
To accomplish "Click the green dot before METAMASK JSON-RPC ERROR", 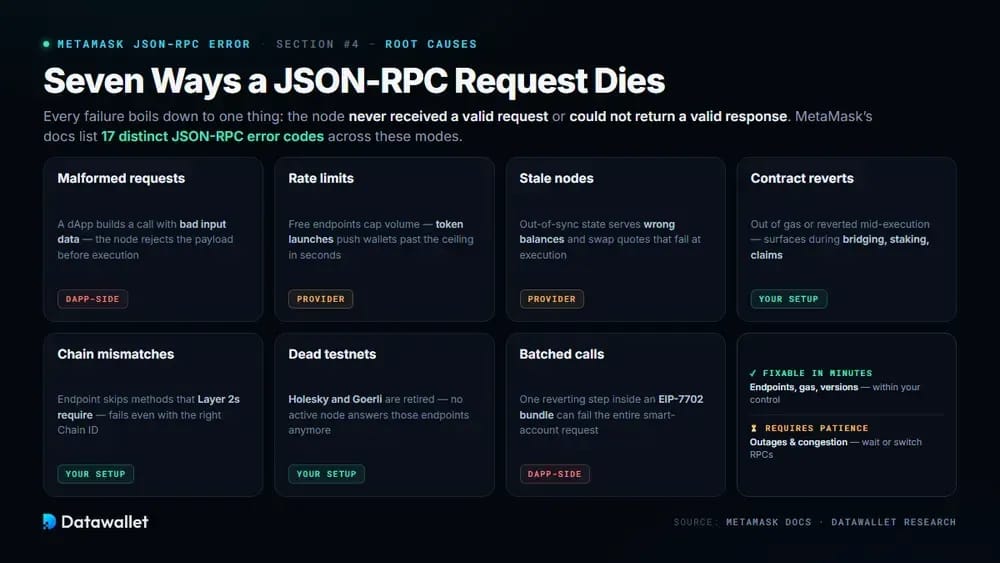I will click(46, 44).
